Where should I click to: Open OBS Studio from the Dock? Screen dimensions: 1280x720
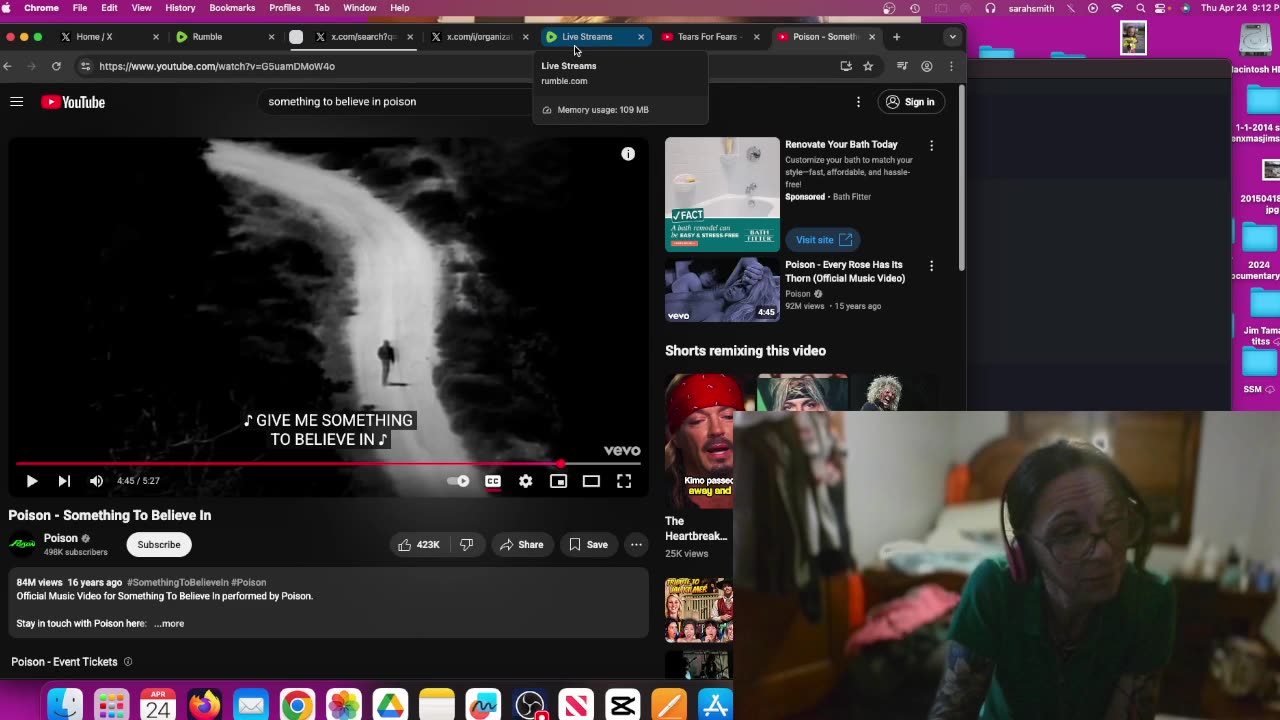[530, 705]
